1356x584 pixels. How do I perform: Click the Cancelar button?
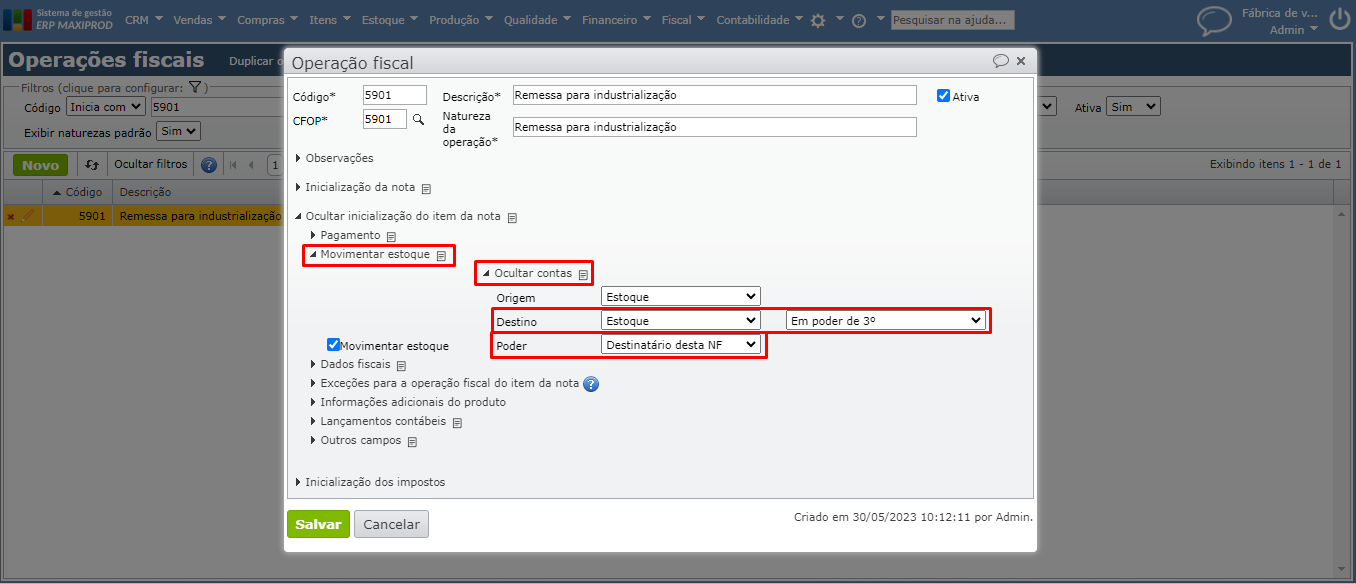[392, 524]
